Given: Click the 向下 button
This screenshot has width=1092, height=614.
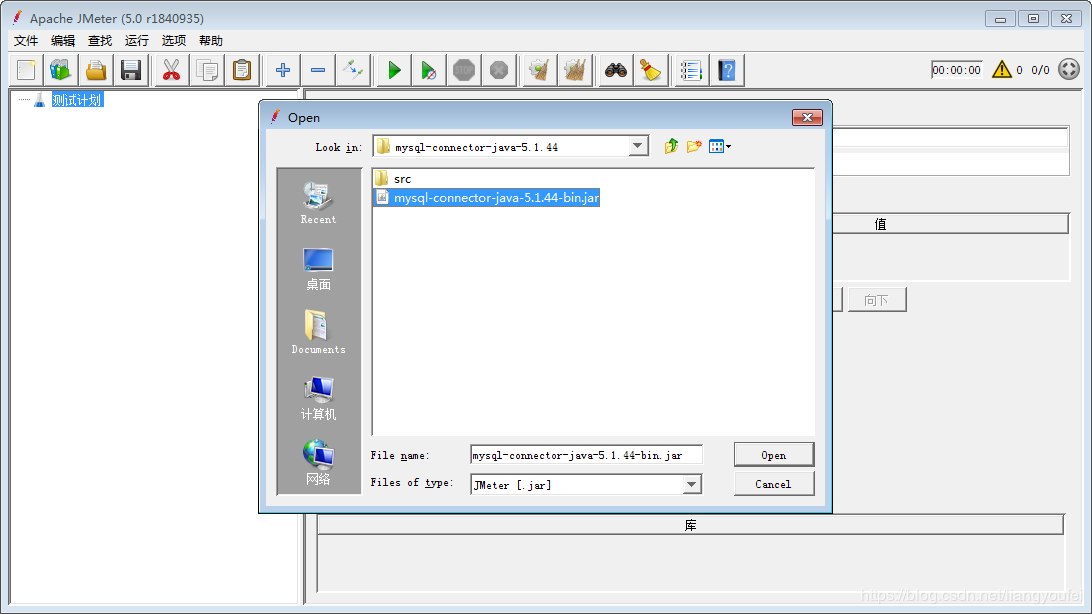Looking at the screenshot, I should pyautogui.click(x=877, y=300).
